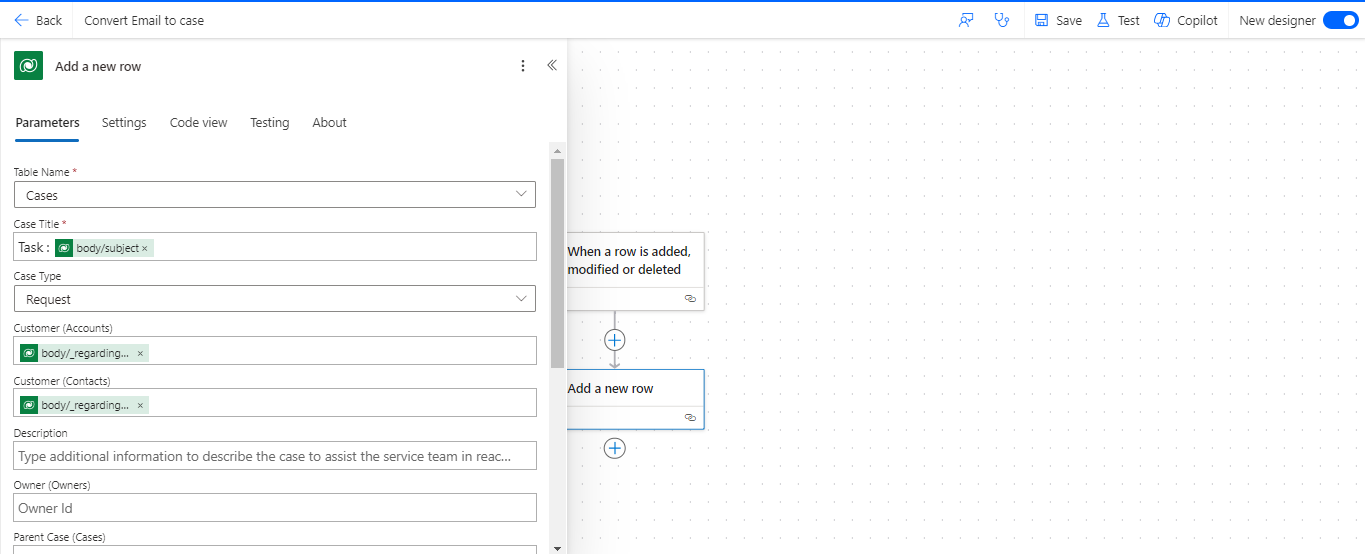The image size is (1365, 554).
Task: Collapse the side panel with double chevron
Action: pyautogui.click(x=551, y=65)
